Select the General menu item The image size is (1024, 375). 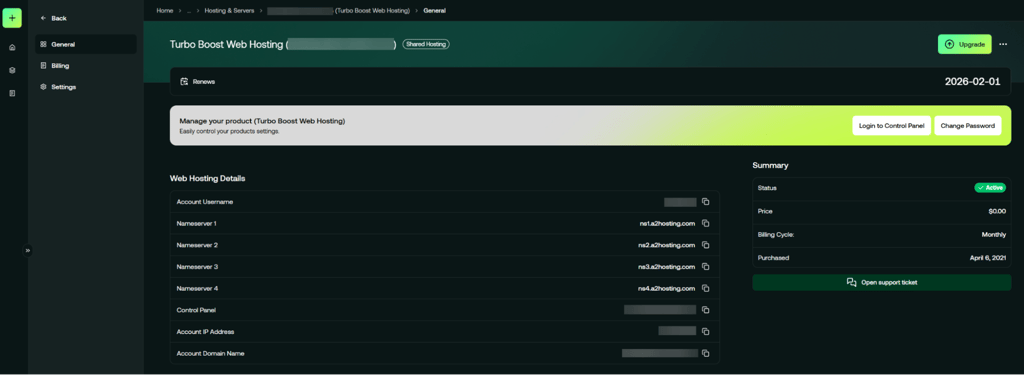coord(86,44)
